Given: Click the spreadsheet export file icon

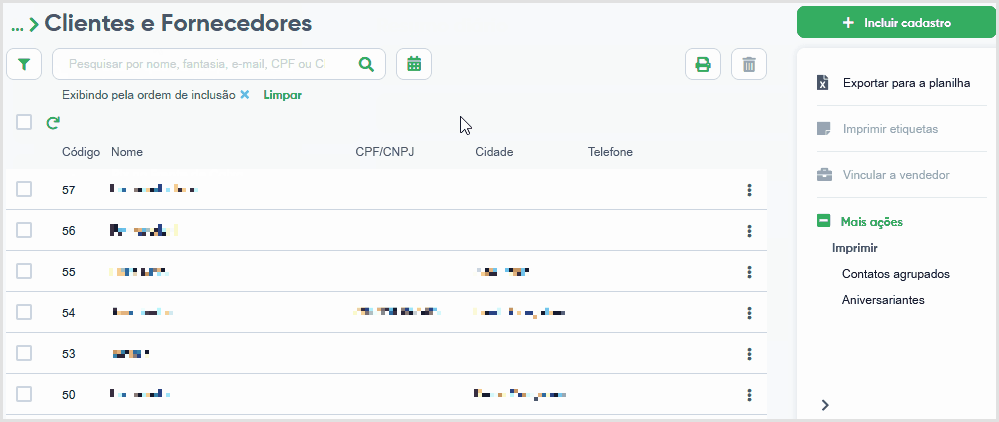Looking at the screenshot, I should (823, 83).
